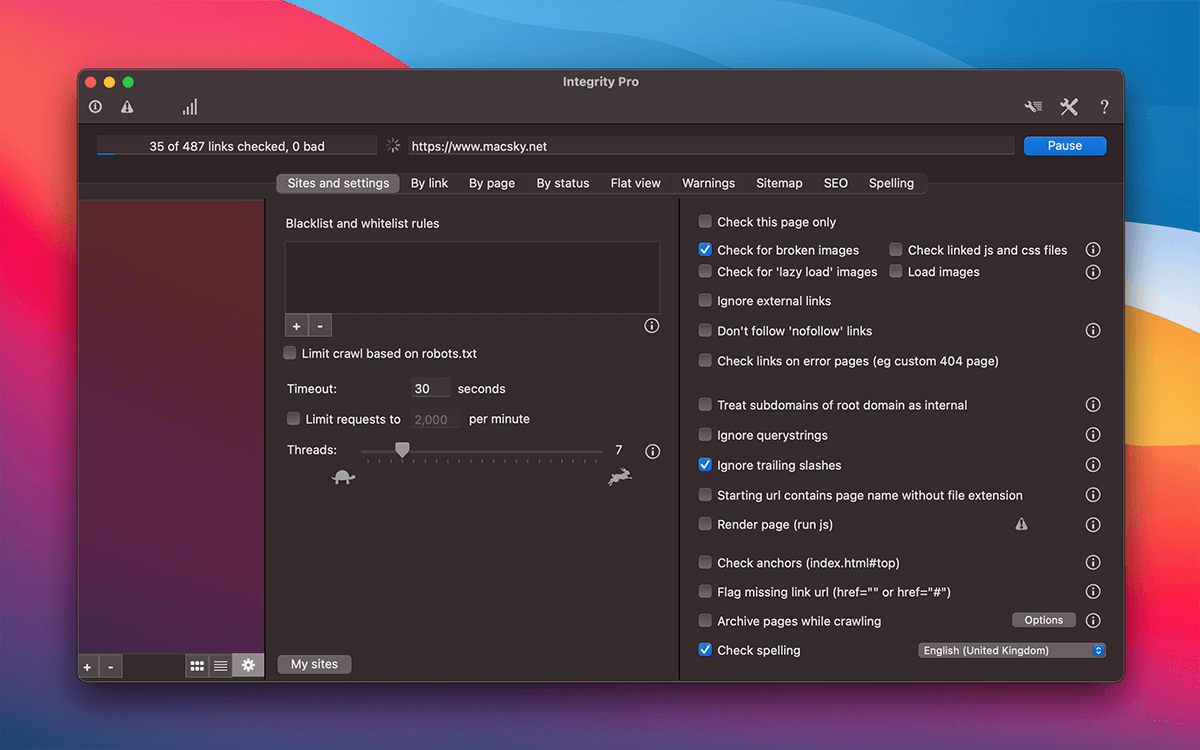Switch the sites panel to list view
The width and height of the screenshot is (1200, 750).
[x=221, y=666]
